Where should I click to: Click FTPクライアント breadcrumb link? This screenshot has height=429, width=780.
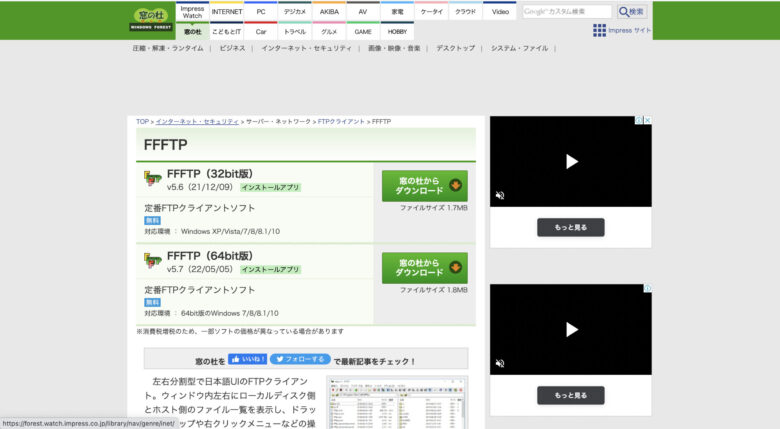341,121
